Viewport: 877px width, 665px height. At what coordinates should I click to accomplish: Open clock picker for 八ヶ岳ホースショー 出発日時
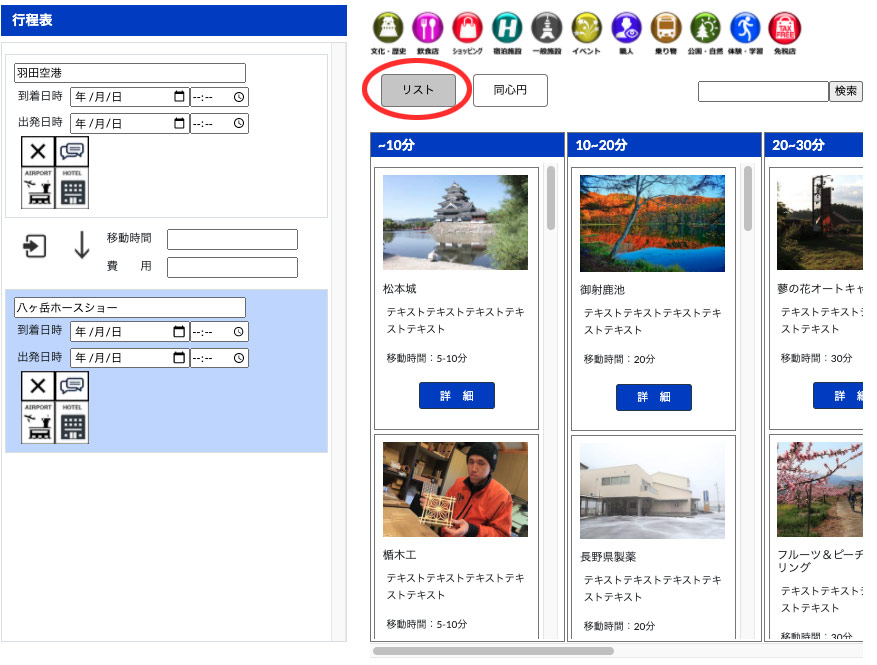point(239,358)
